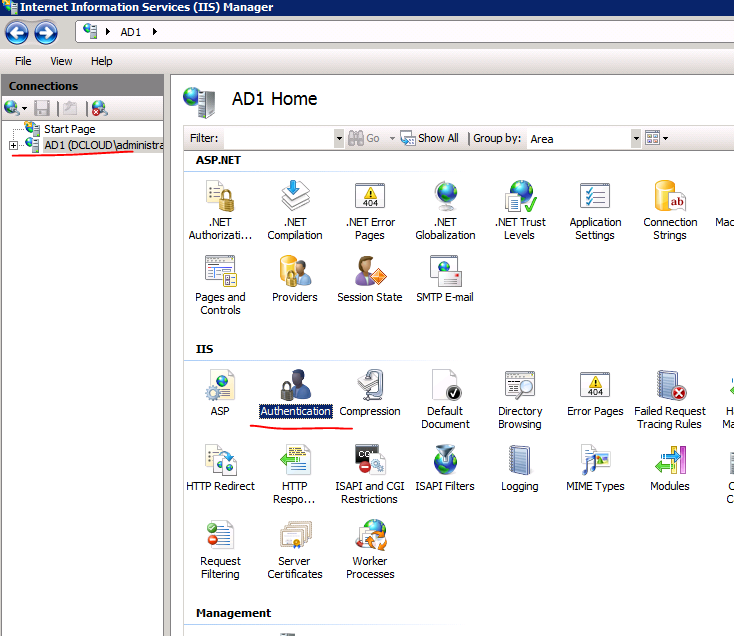Click the Forward navigation arrow
Viewport: 734px width, 636px height.
(x=46, y=33)
